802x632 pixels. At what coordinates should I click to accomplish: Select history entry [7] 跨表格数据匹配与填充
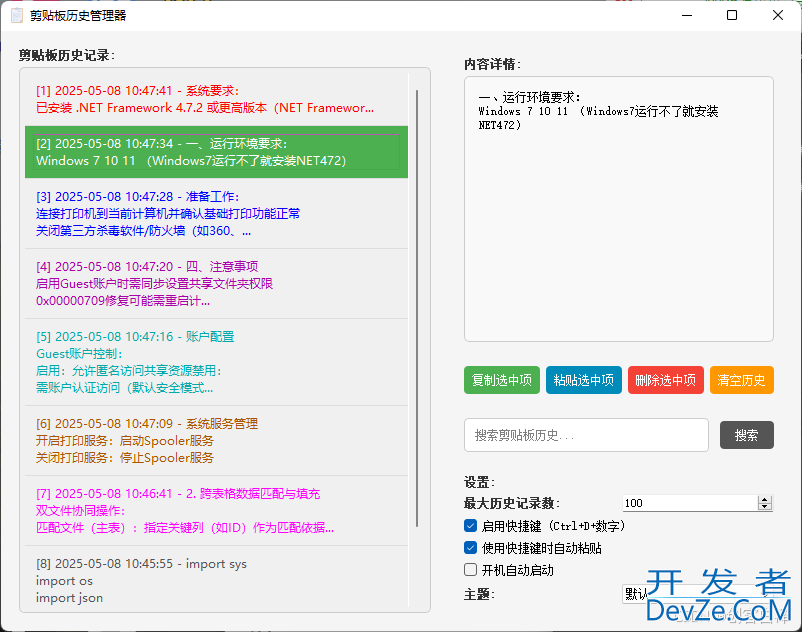click(x=216, y=511)
